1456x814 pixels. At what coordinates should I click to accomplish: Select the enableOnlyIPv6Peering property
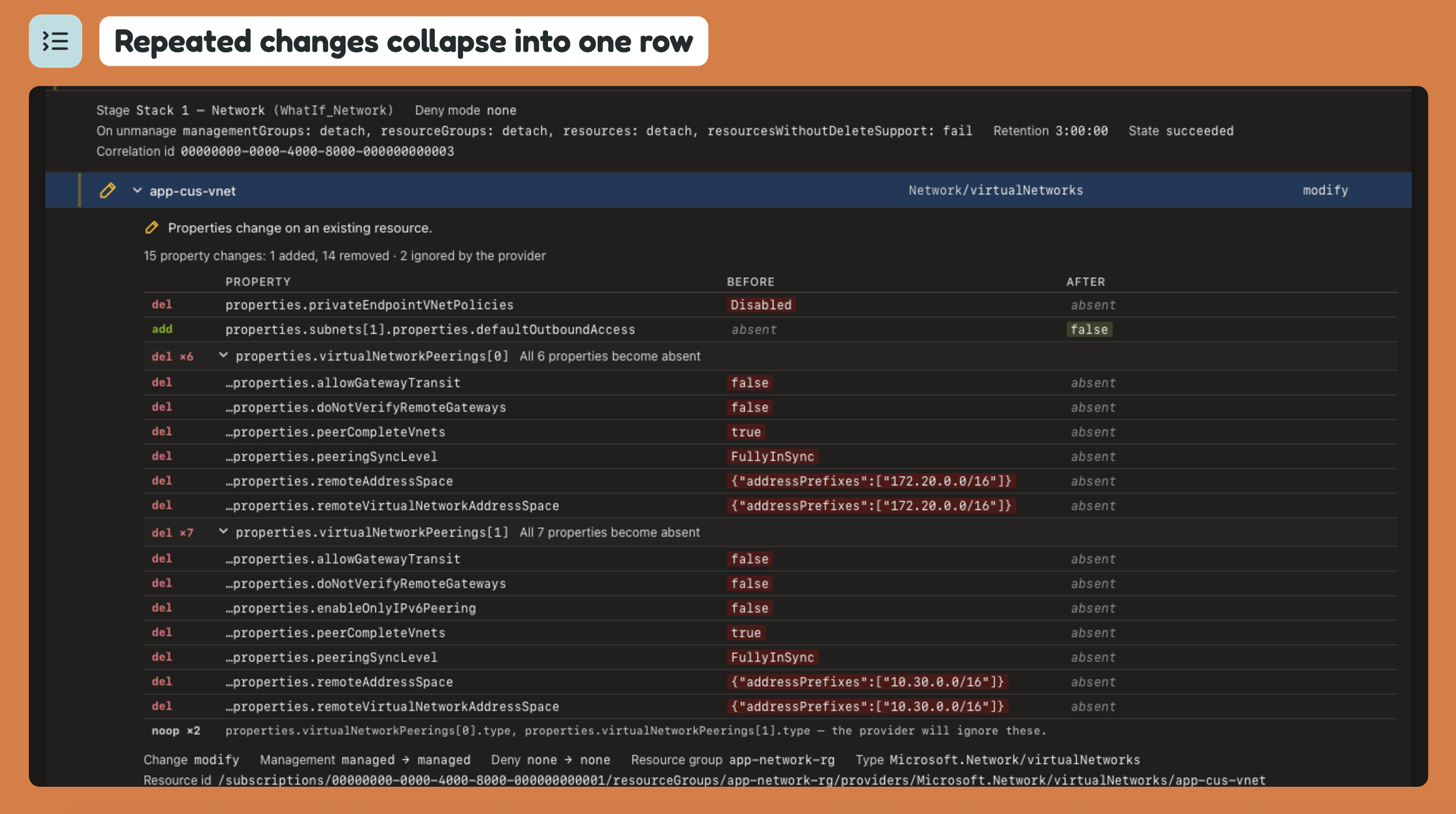(x=770, y=608)
